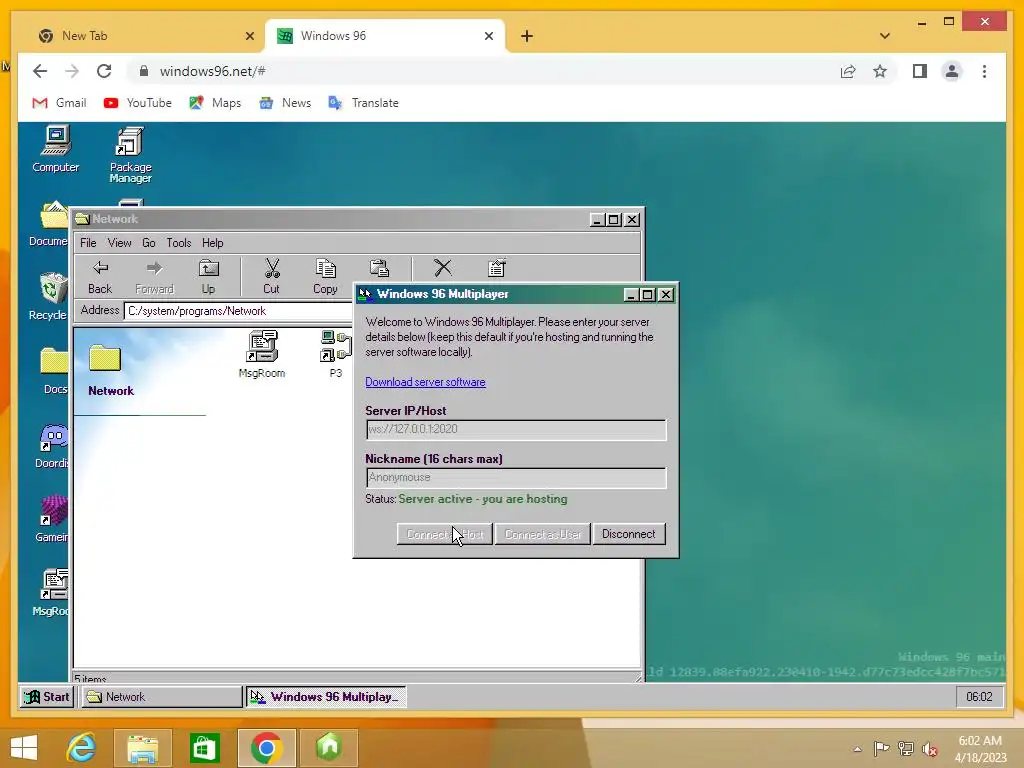Click the Delete X toolbar icon
1024x768 pixels.
[443, 268]
